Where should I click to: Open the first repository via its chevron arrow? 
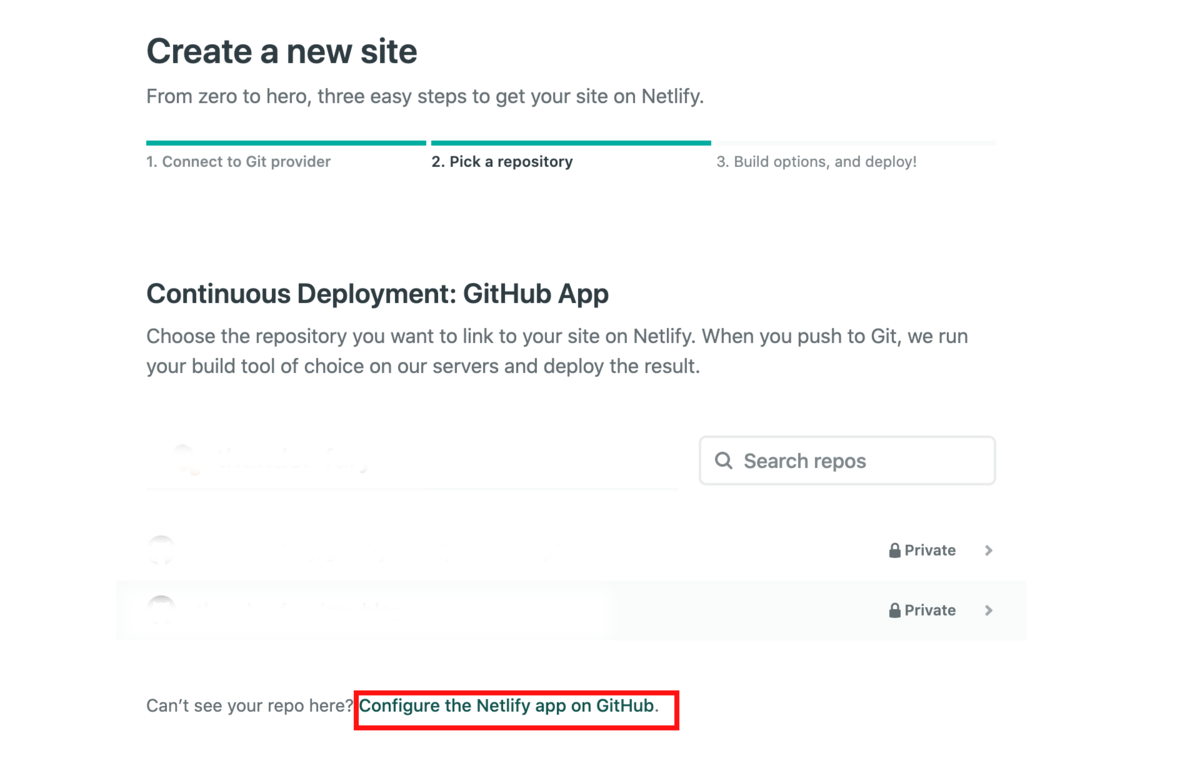click(988, 550)
